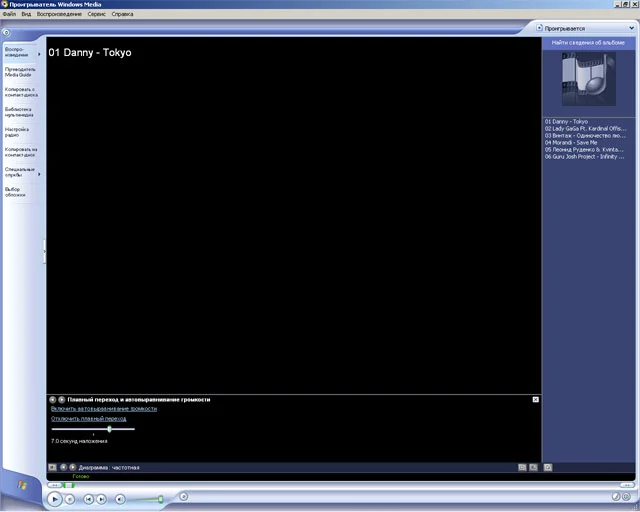Click the green seek bar position marker

(x=69, y=485)
